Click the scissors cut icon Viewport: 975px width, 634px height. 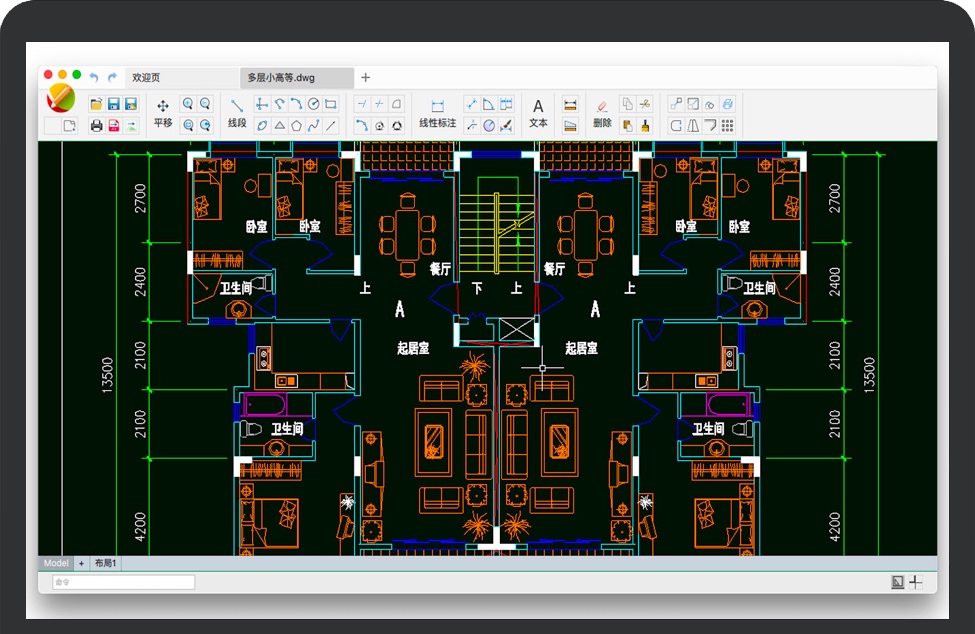645,104
